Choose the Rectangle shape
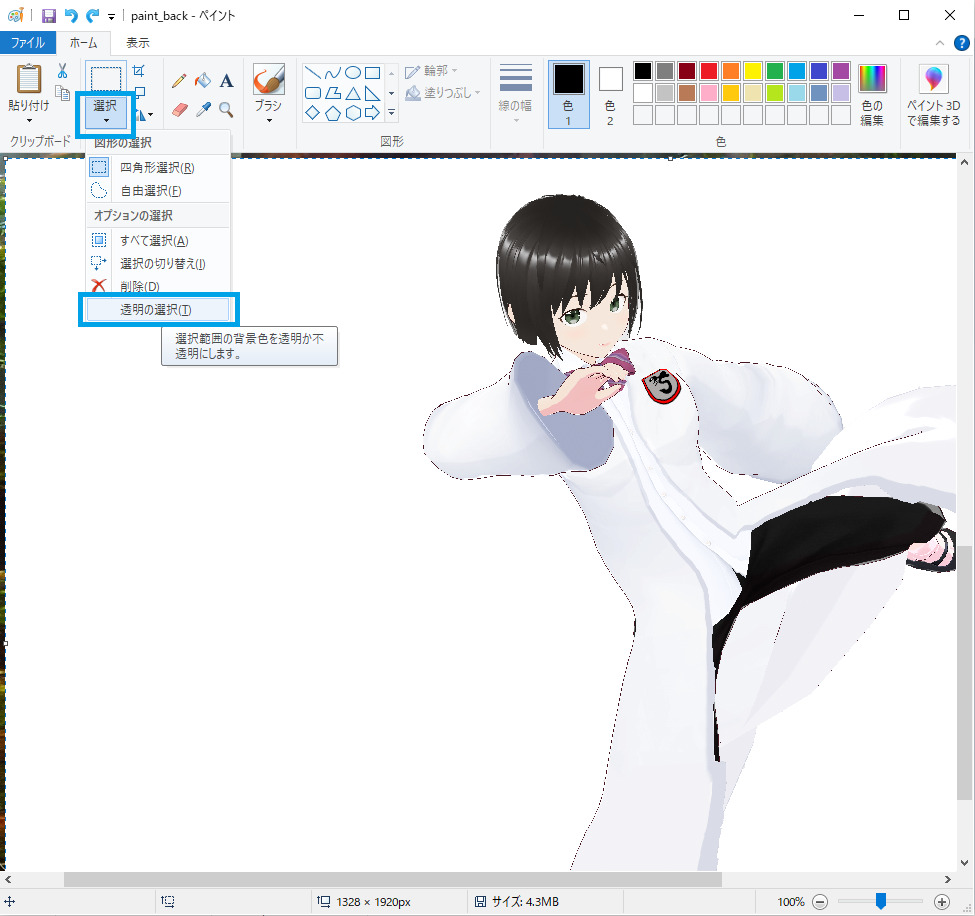Screen dimensions: 975x916 (x=372, y=73)
